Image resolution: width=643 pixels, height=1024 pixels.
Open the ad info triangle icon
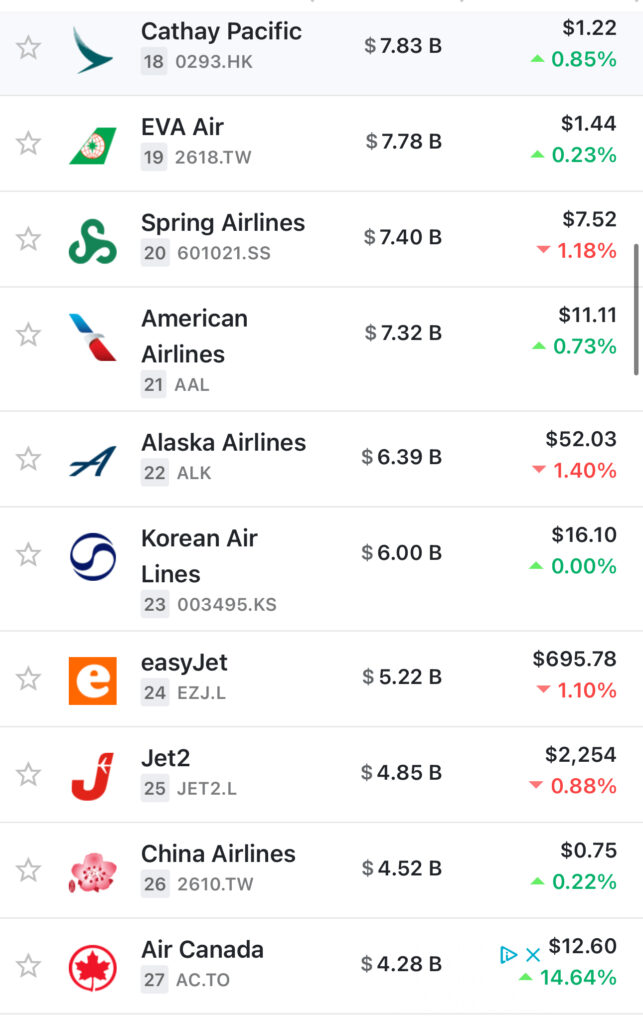click(x=508, y=955)
